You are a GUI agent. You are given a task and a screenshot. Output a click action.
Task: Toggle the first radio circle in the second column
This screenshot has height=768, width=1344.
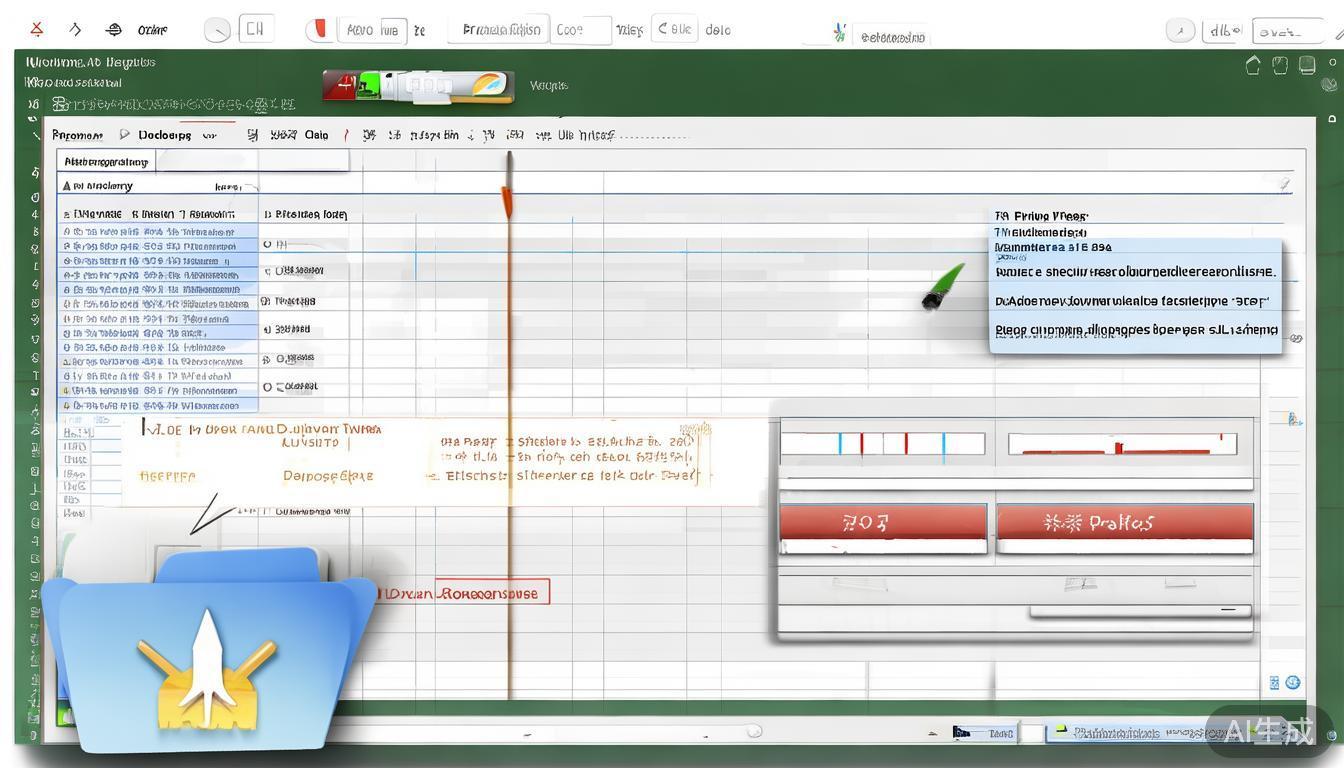[x=267, y=244]
